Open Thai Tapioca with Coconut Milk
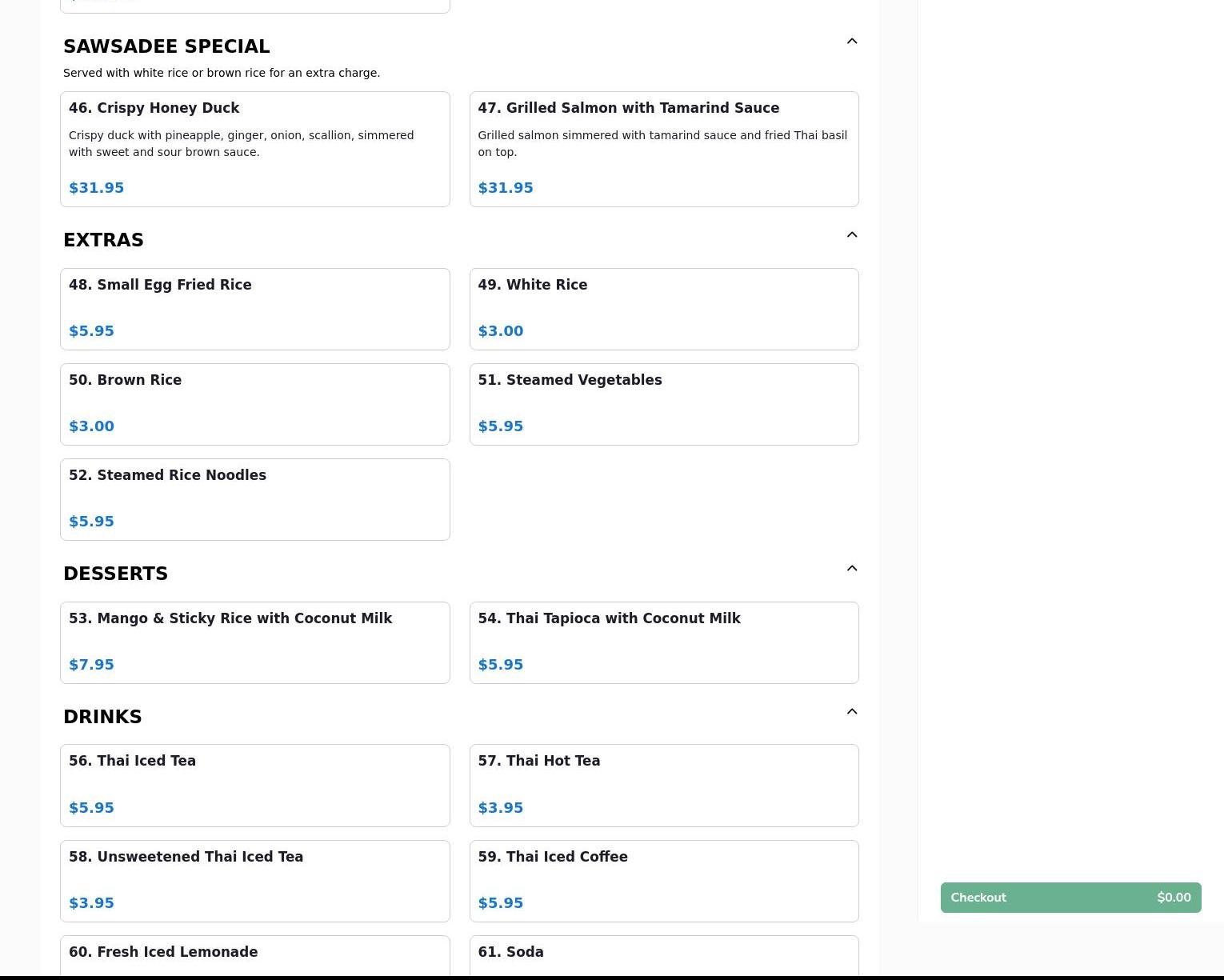The image size is (1224, 980). coord(663,642)
